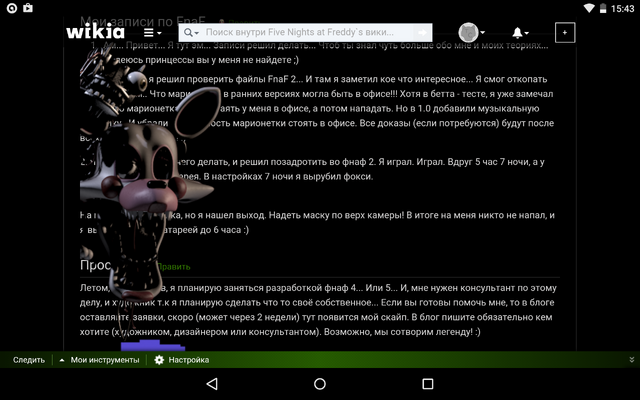This screenshot has width=640, height=400.
Task: Collapse the bottom toolbar with double chevron
Action: 631,360
